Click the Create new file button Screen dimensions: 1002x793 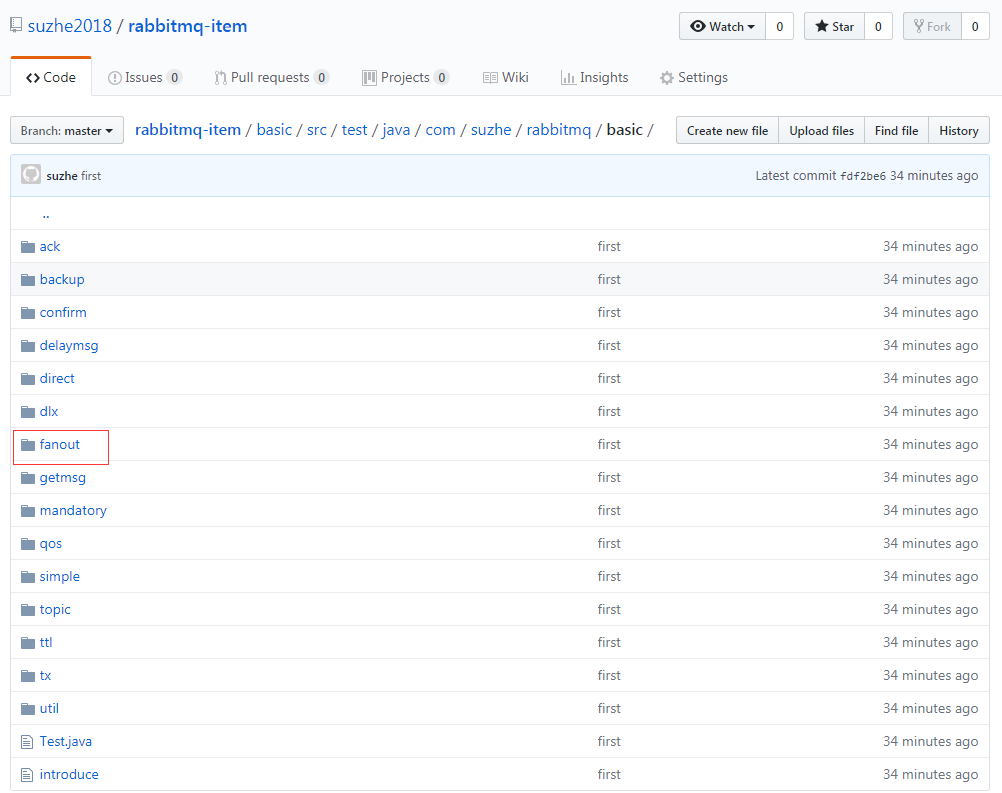pos(727,130)
